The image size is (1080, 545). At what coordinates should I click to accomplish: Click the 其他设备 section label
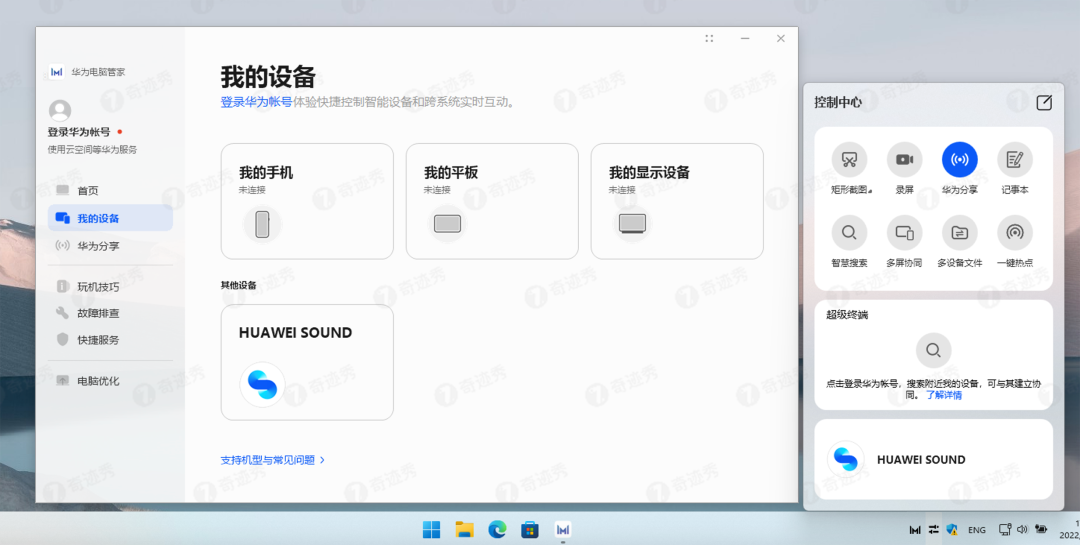point(238,285)
